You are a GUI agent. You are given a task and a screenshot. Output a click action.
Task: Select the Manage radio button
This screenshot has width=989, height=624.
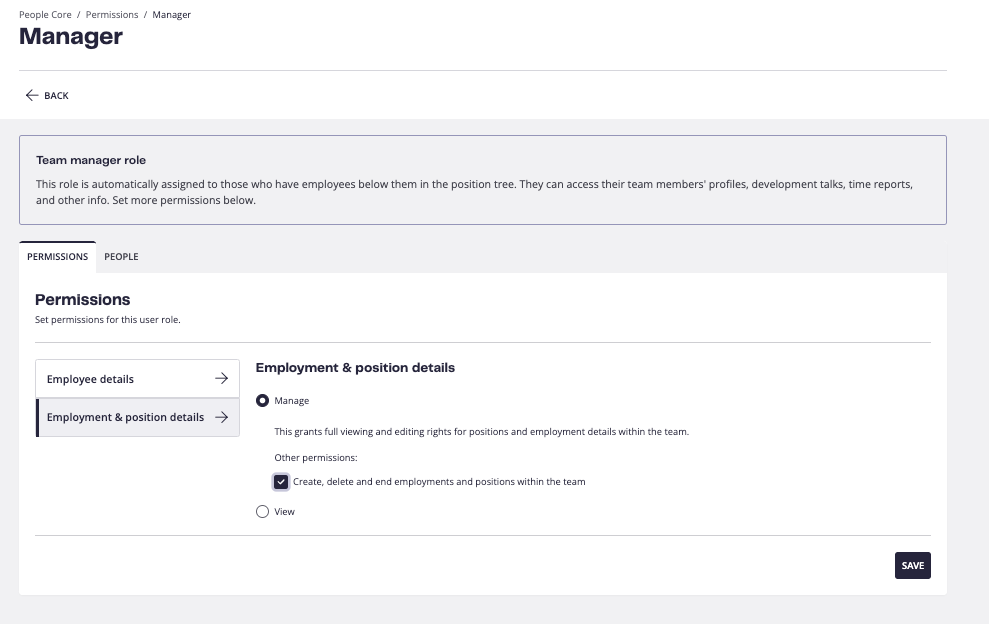pyautogui.click(x=262, y=401)
